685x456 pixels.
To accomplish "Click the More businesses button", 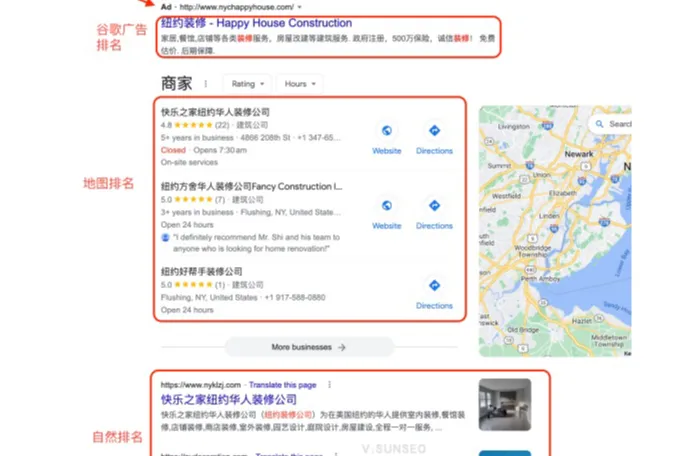I will 309,347.
